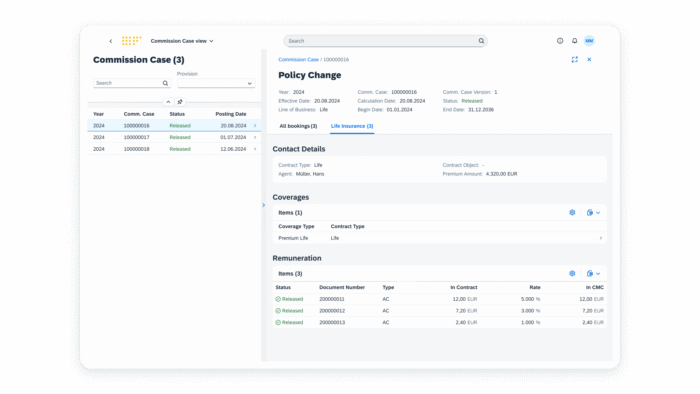The height and width of the screenshot is (394, 700).
Task: Expand export options arrow in Coverages
Action: click(598, 213)
